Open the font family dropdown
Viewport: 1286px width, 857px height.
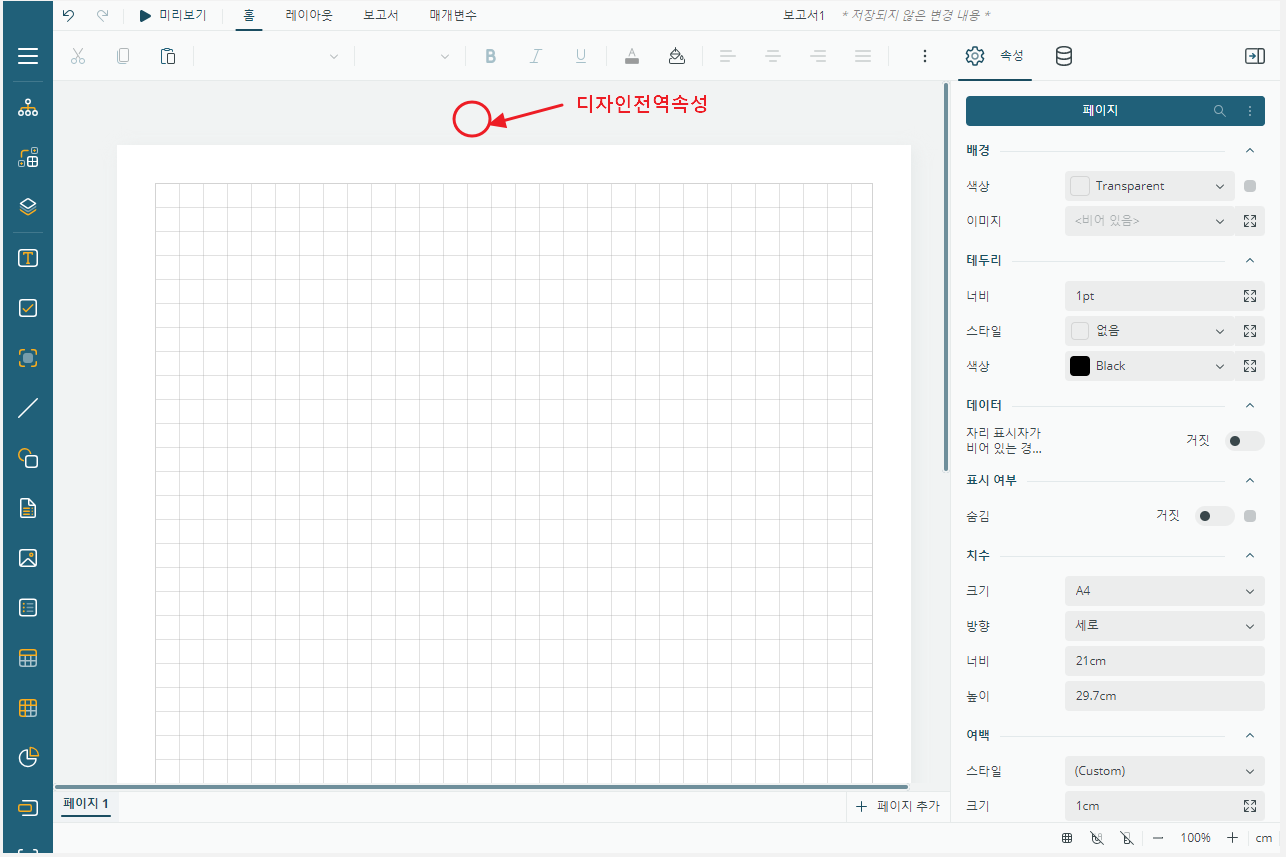coord(272,56)
